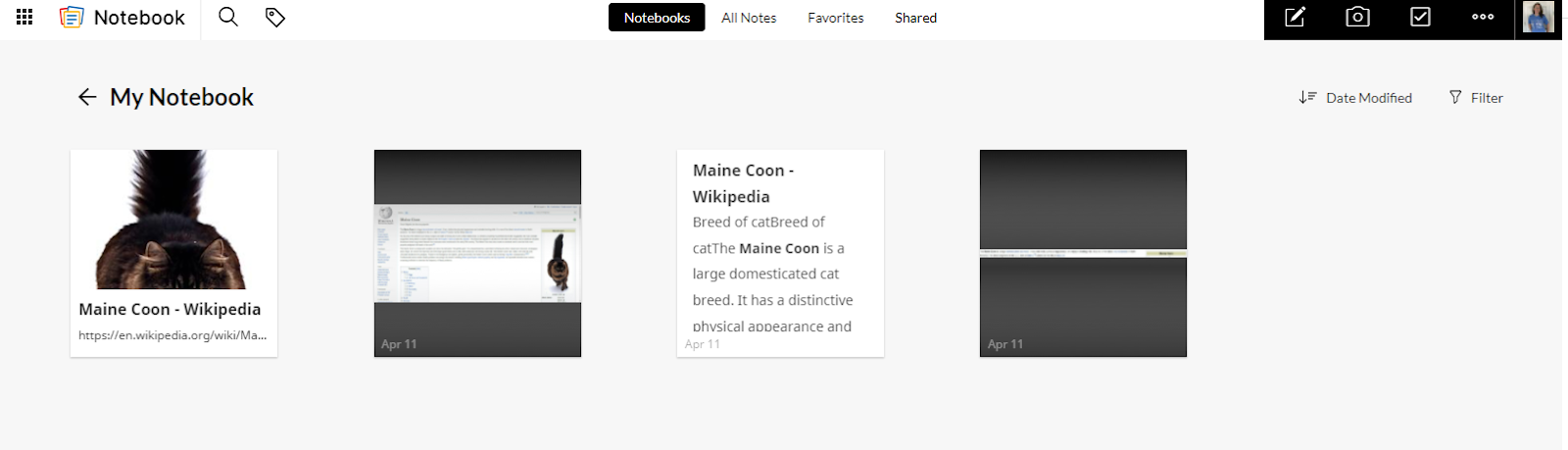Image resolution: width=1568 pixels, height=450 pixels.
Task: Open the Maine Coon text note card
Action: click(780, 253)
